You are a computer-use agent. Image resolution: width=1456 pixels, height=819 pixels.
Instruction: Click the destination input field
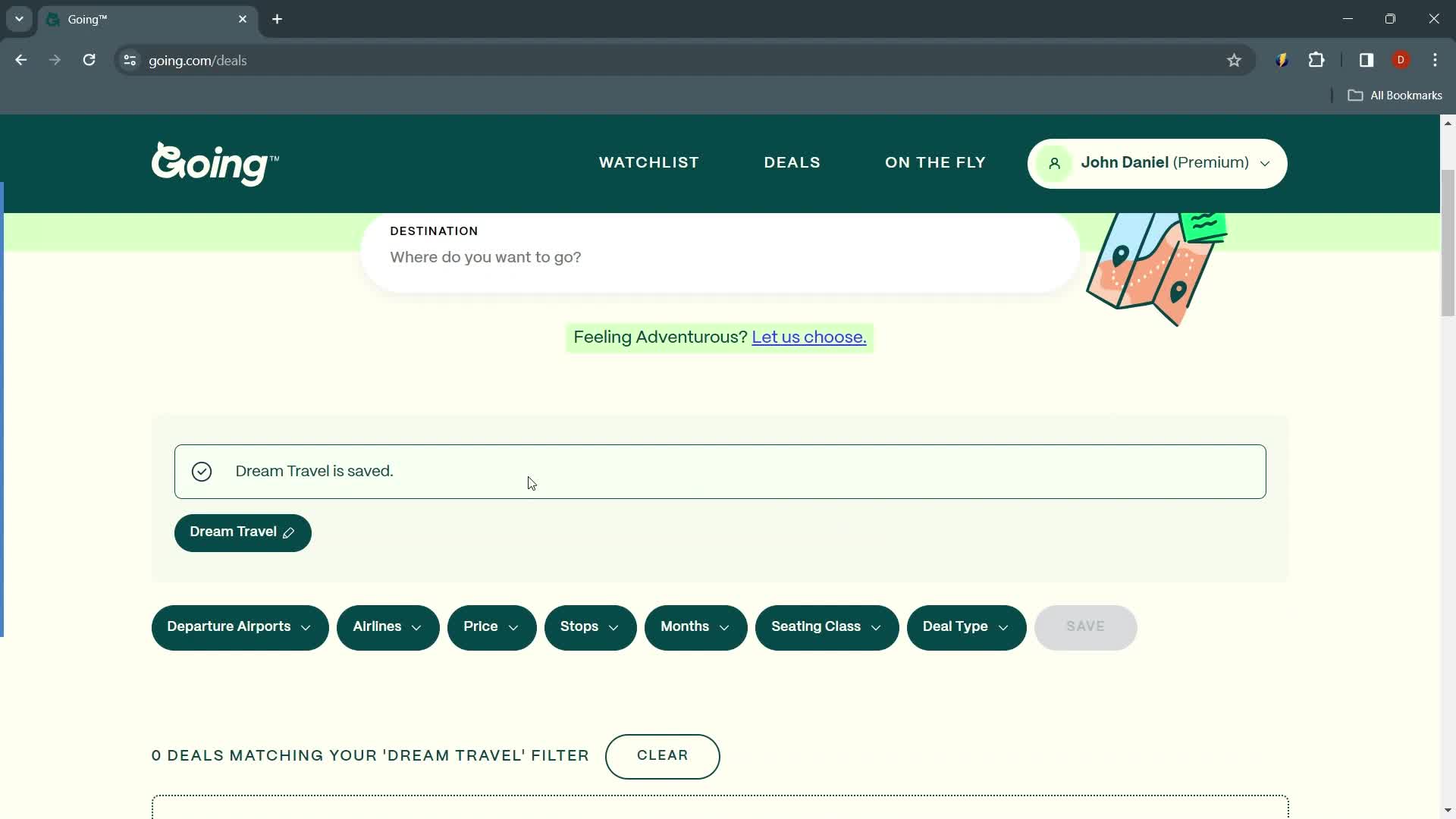(720, 257)
